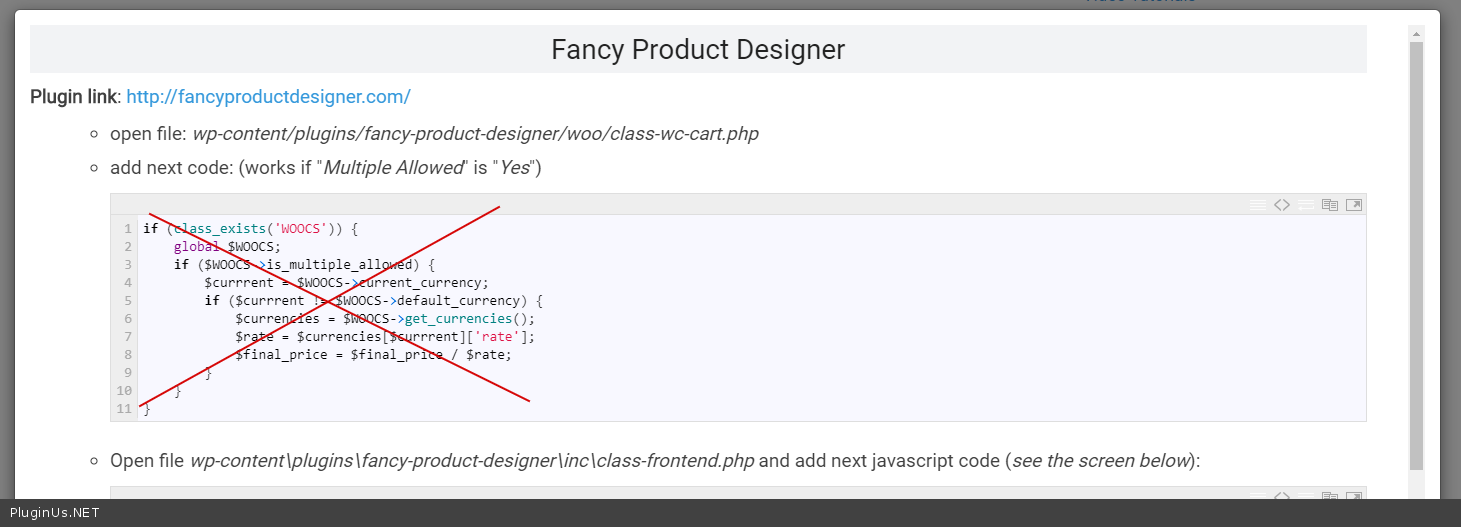Viewport: 1461px width, 527px height.
Task: Toggle plain code view in first code block
Action: pyautogui.click(x=1282, y=205)
